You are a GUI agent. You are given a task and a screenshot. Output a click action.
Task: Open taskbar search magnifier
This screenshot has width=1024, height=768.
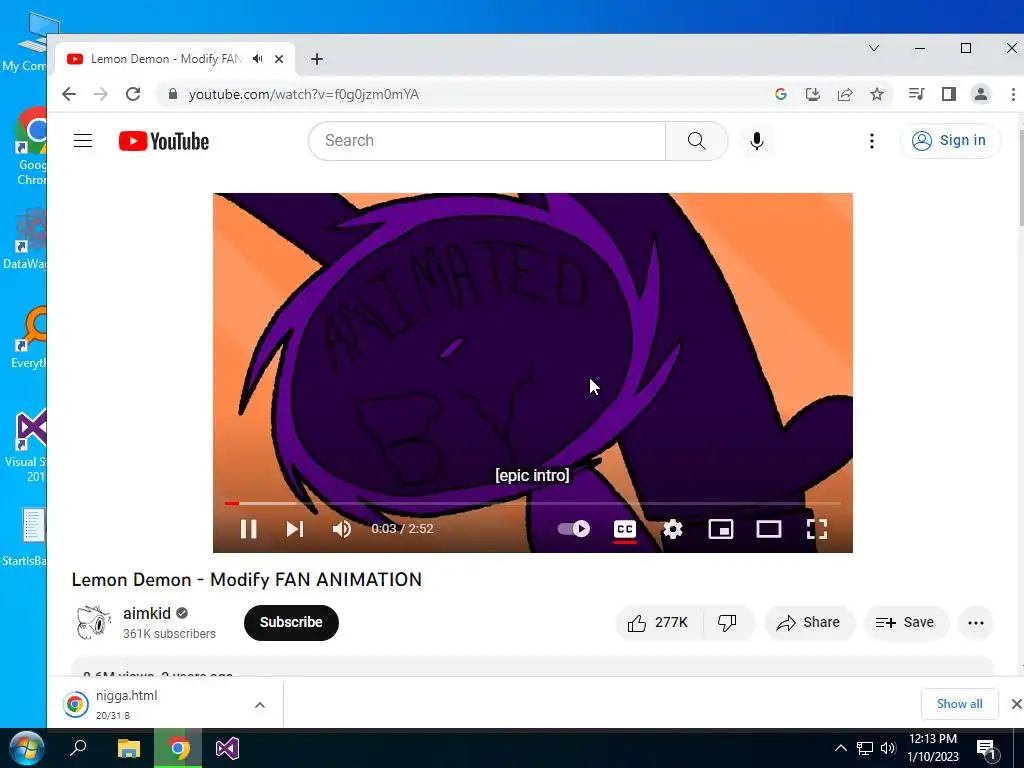pos(78,748)
